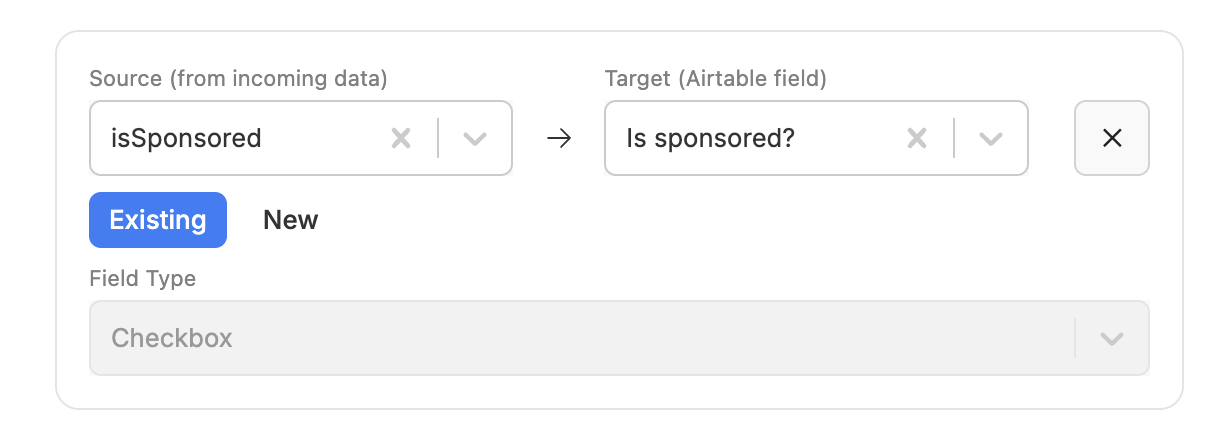Expand the Target Airtable field chevron
This screenshot has width=1210, height=428.
pos(991,139)
